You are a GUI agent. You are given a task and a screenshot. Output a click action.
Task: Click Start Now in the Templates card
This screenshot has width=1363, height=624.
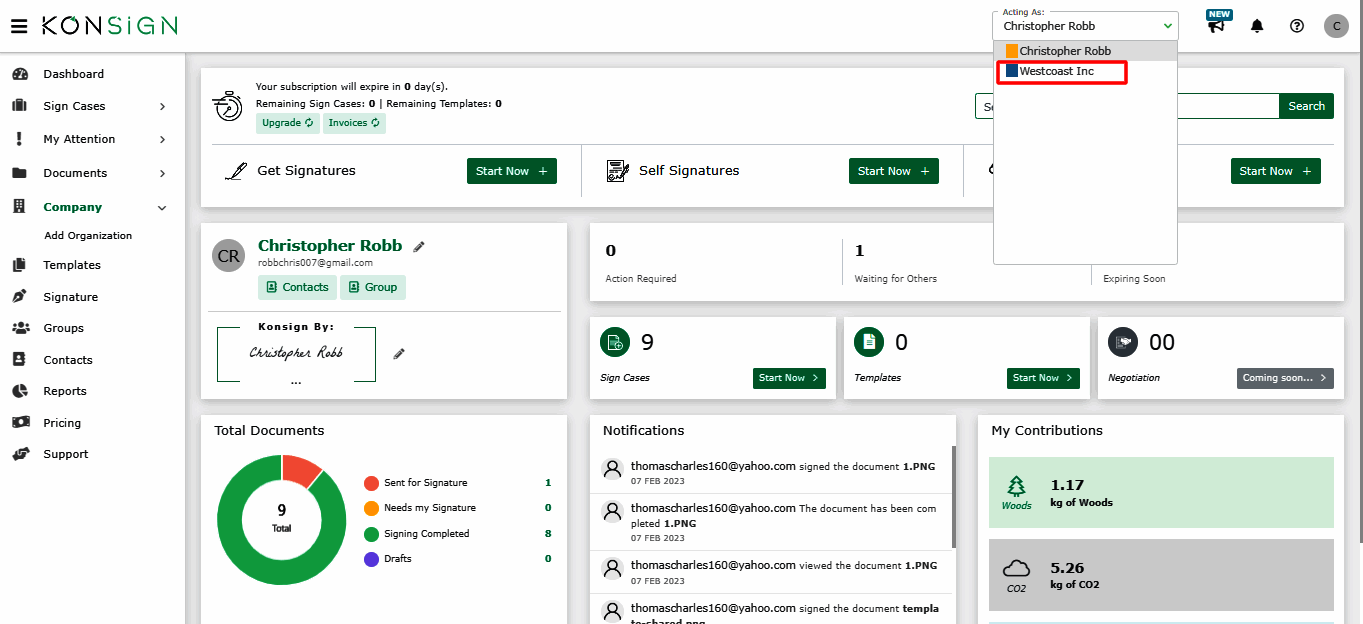tap(1043, 378)
